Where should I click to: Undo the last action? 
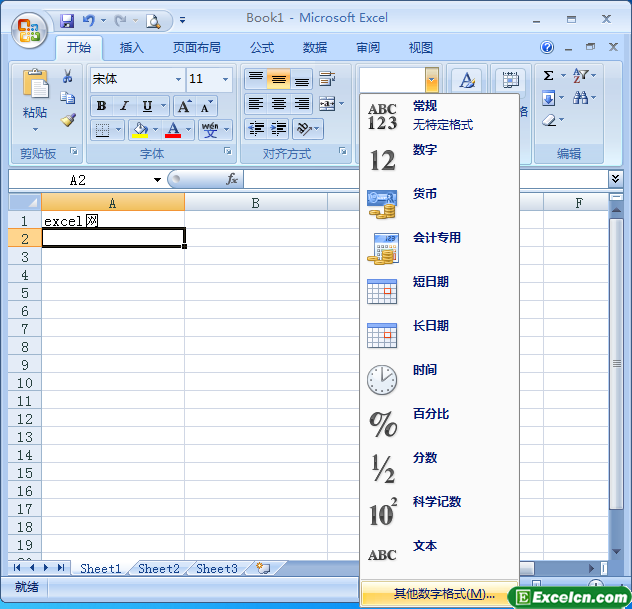click(x=89, y=20)
